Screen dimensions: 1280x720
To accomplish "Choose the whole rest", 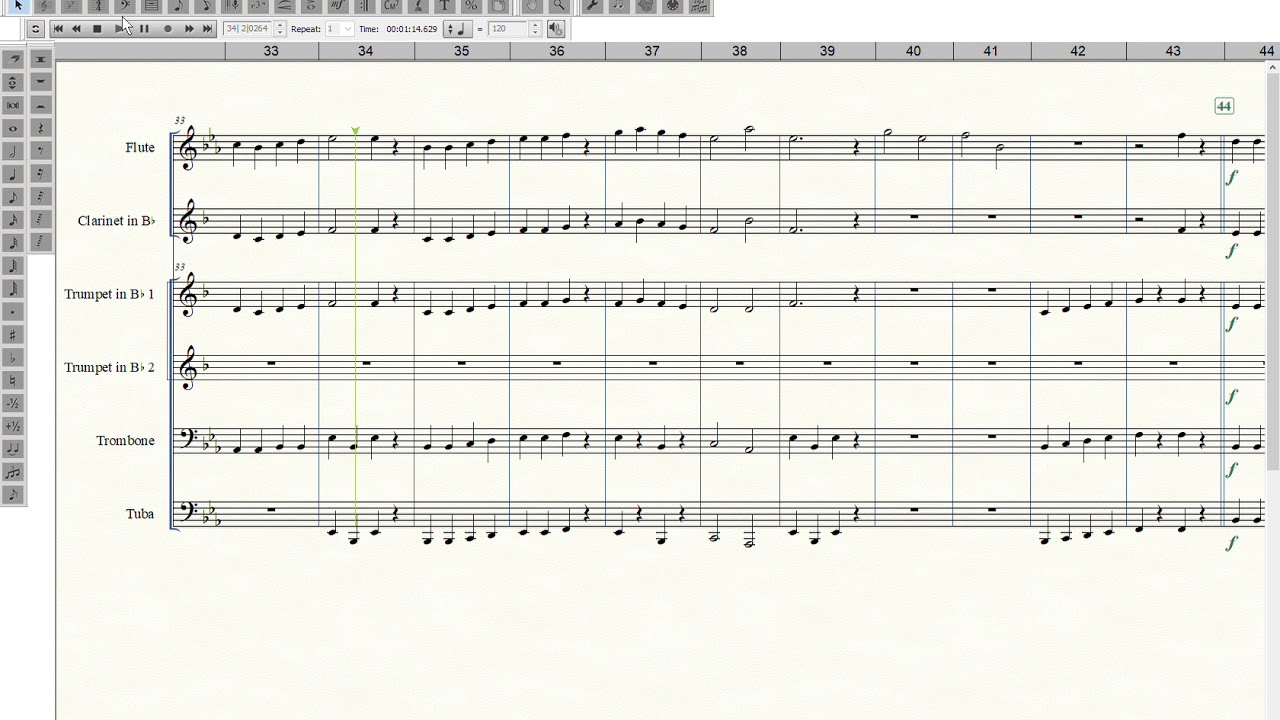I will pyautogui.click(x=40, y=82).
